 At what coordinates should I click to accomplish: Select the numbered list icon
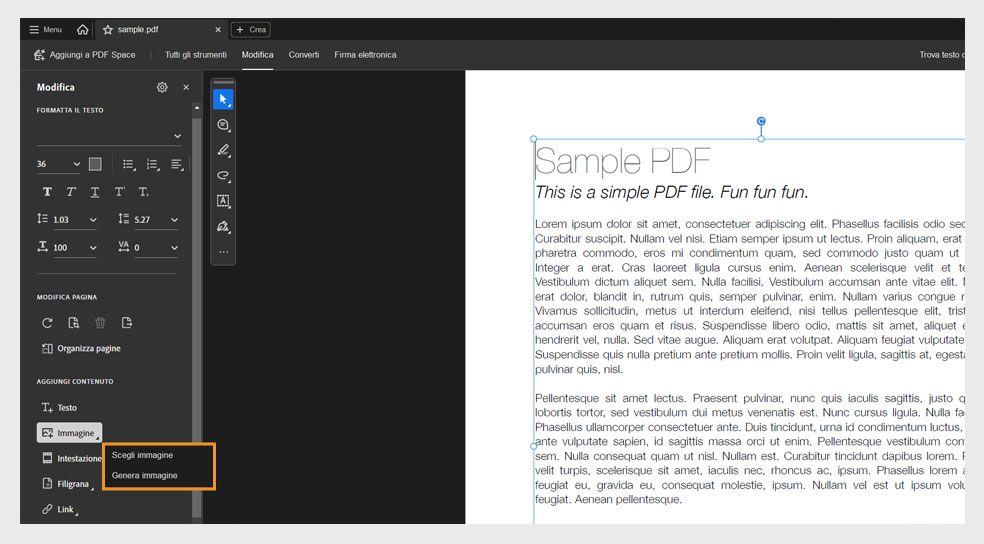[x=152, y=164]
